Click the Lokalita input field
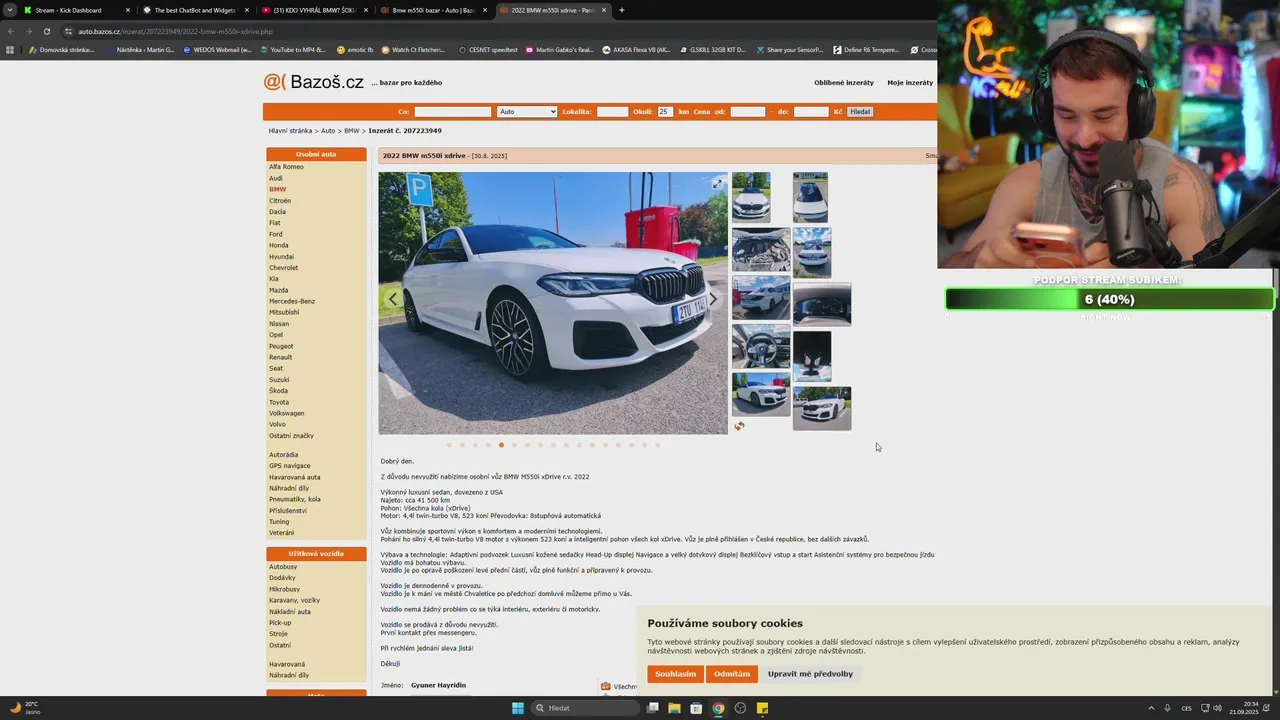 coord(612,112)
